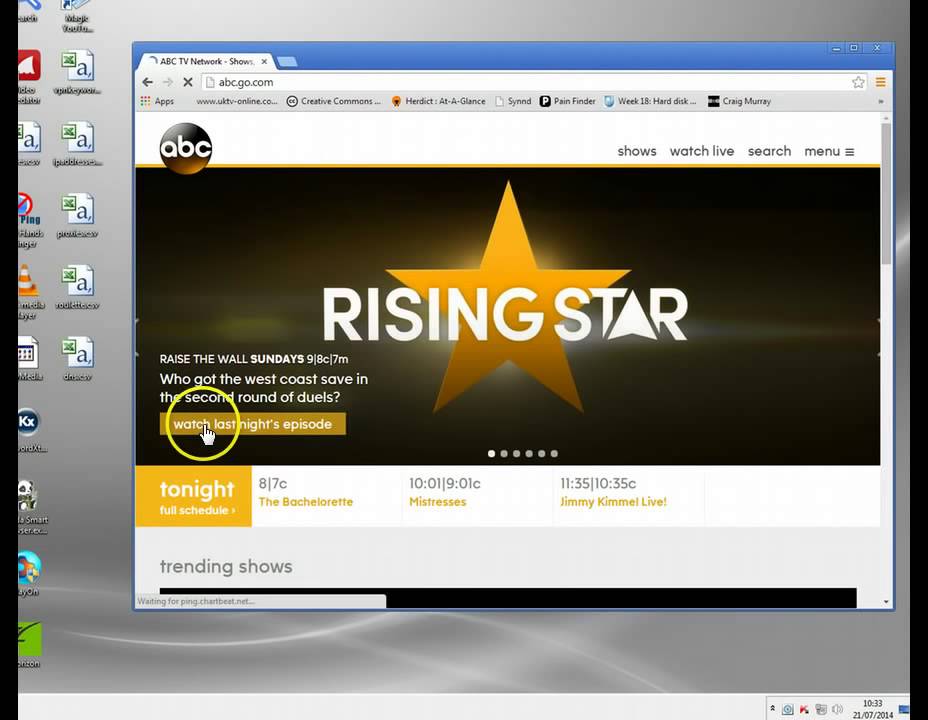Screen dimensions: 928x720
Task: Select the first carousel dot
Action: coord(491,454)
